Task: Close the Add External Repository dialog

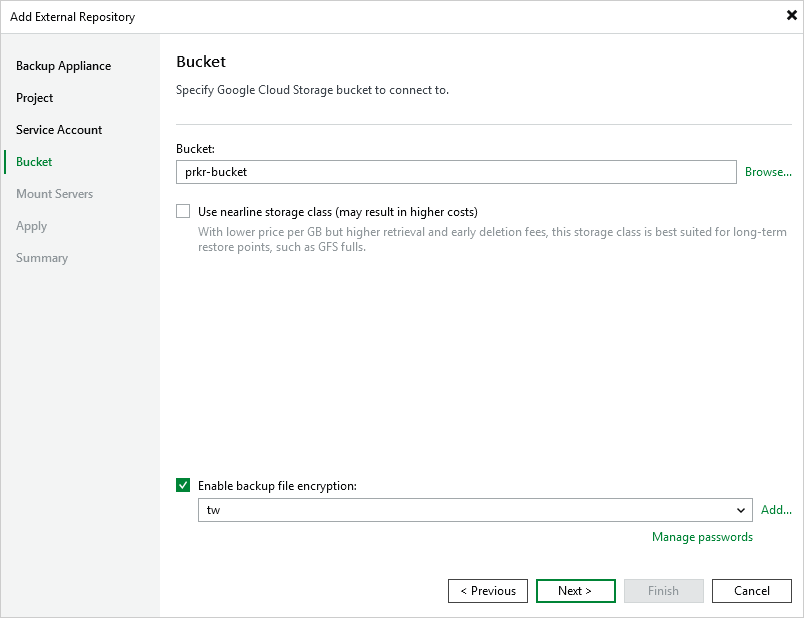Action: [x=792, y=15]
